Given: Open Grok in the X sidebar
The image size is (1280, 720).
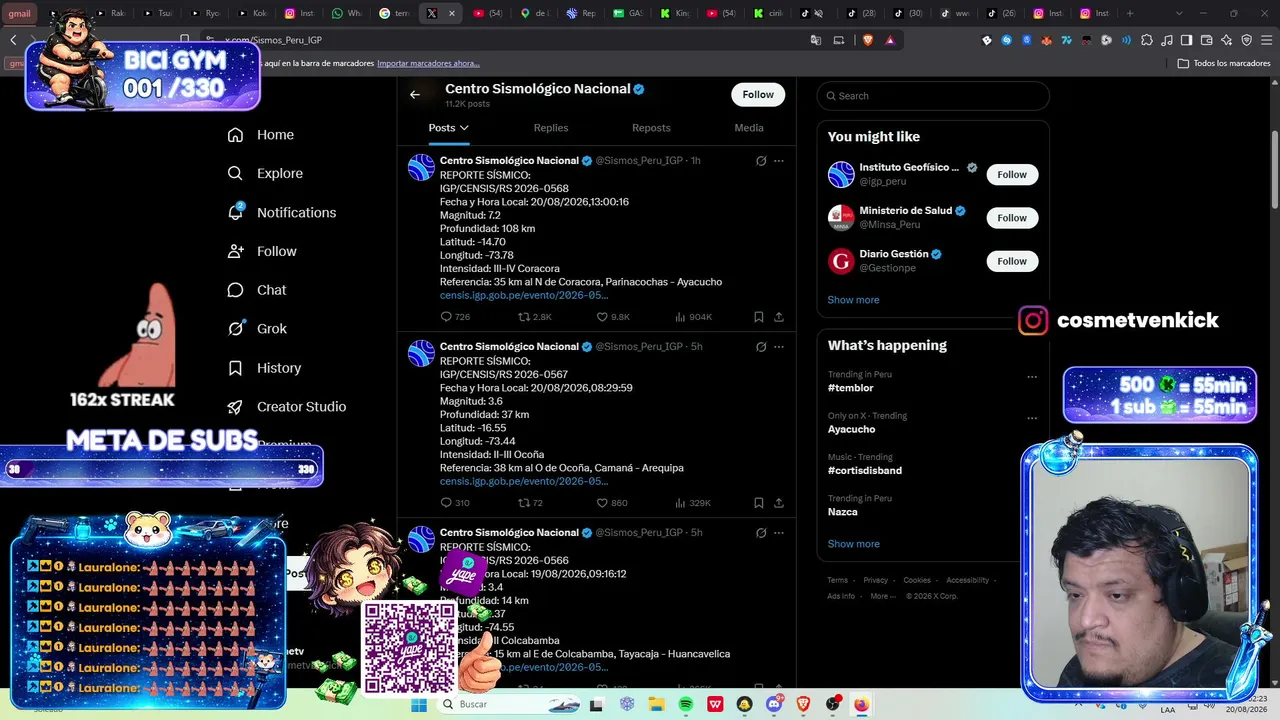Looking at the screenshot, I should click(x=257, y=329).
